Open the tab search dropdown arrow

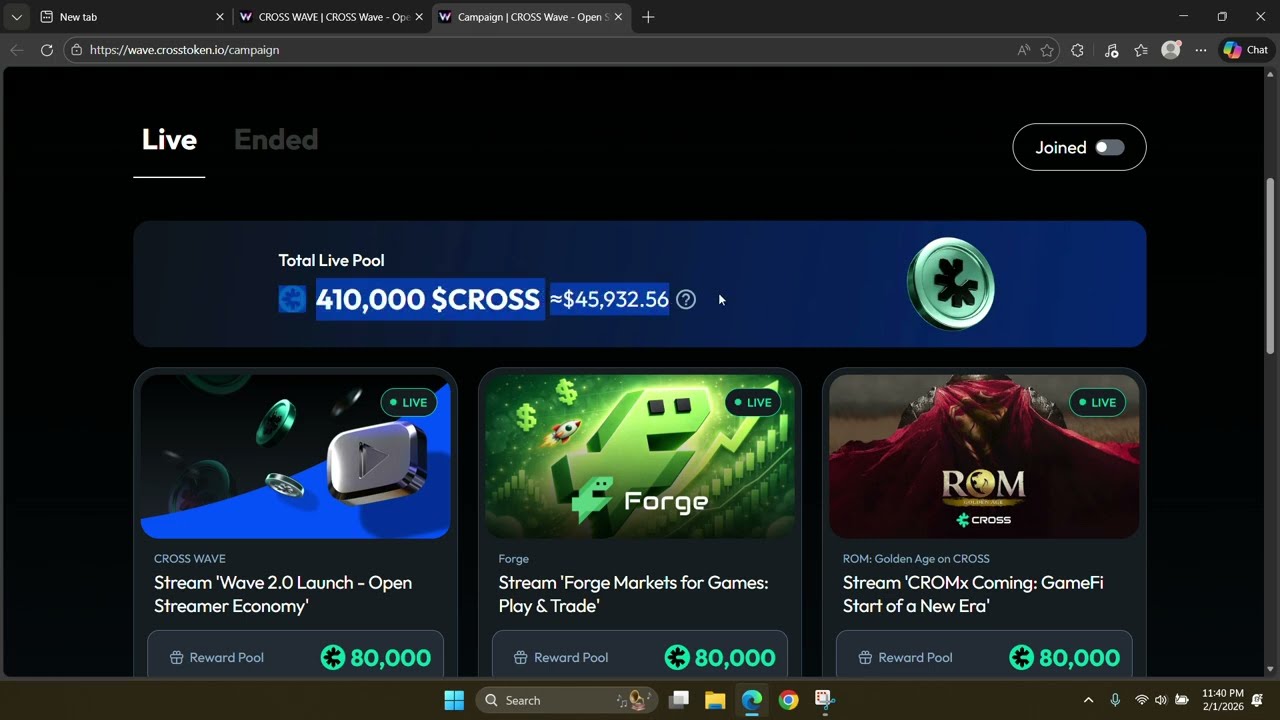point(16,17)
